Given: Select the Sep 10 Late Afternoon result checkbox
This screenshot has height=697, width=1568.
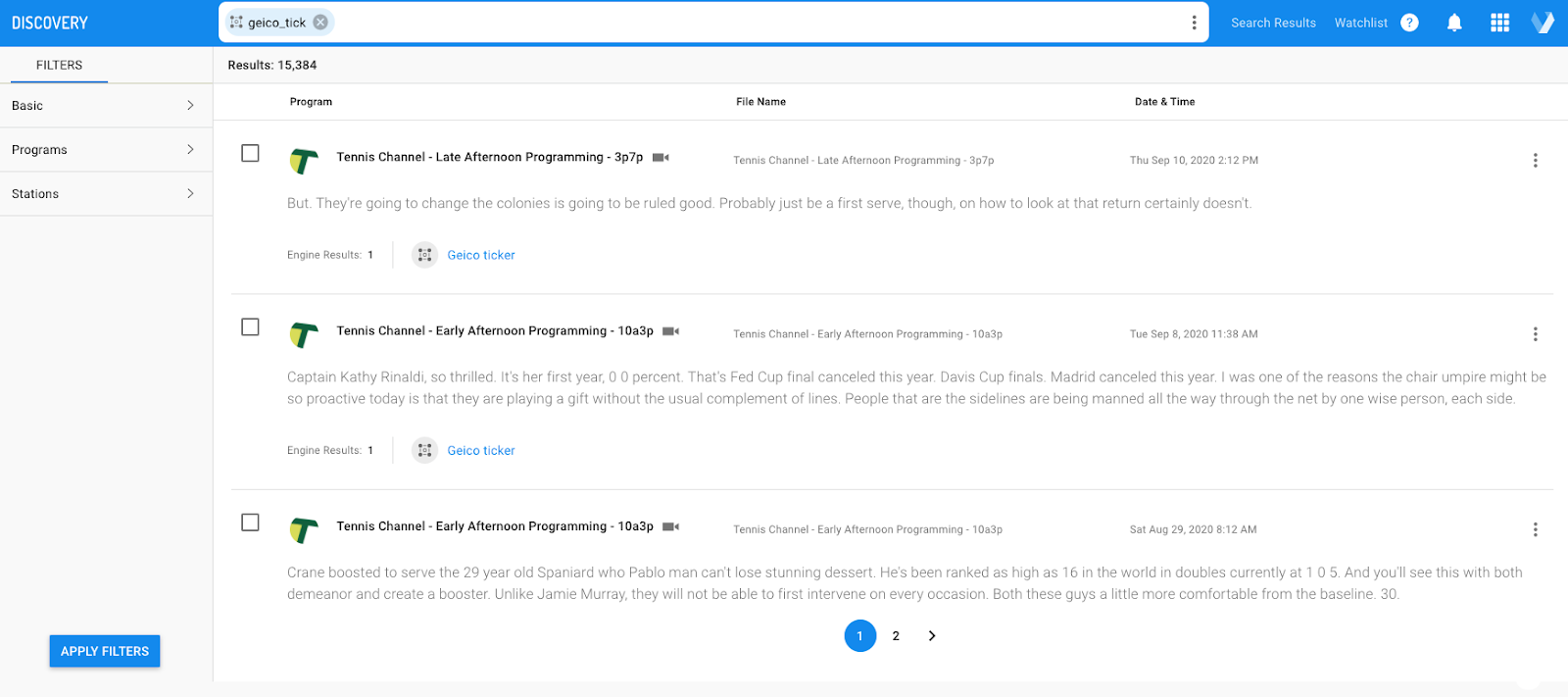Looking at the screenshot, I should (x=250, y=153).
